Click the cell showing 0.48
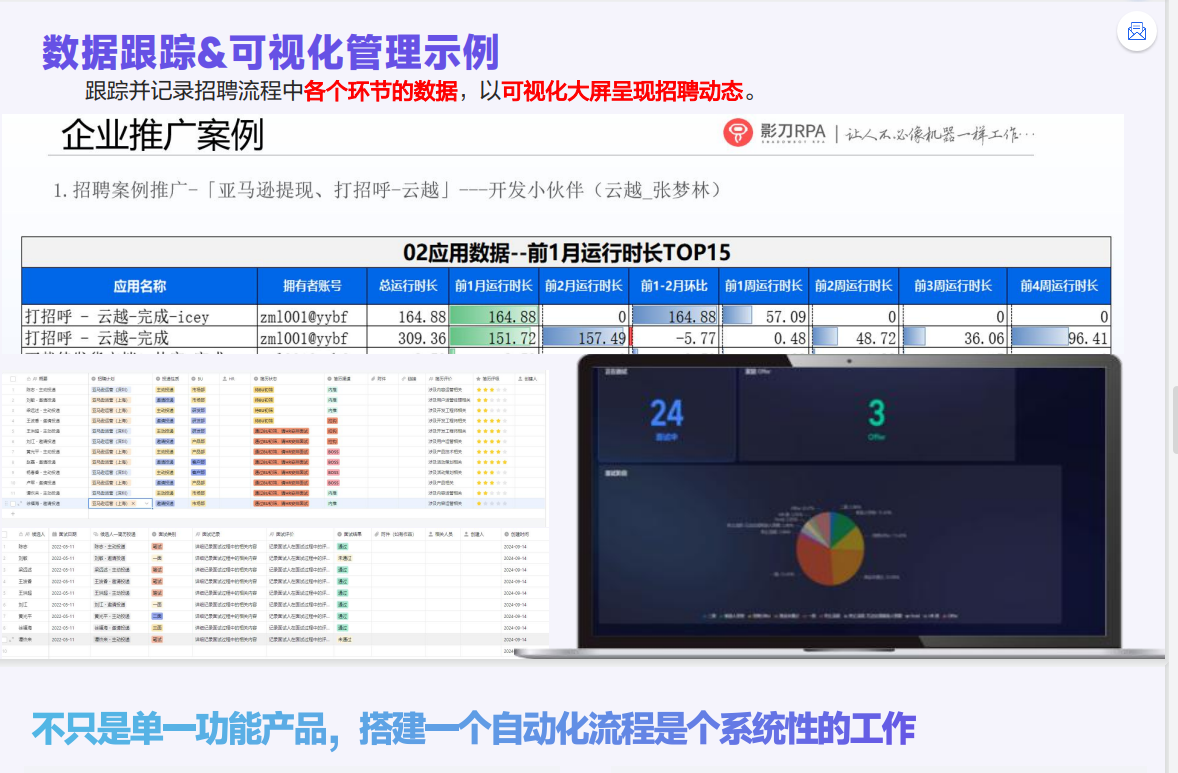This screenshot has height=773, width=1178. coord(763,338)
